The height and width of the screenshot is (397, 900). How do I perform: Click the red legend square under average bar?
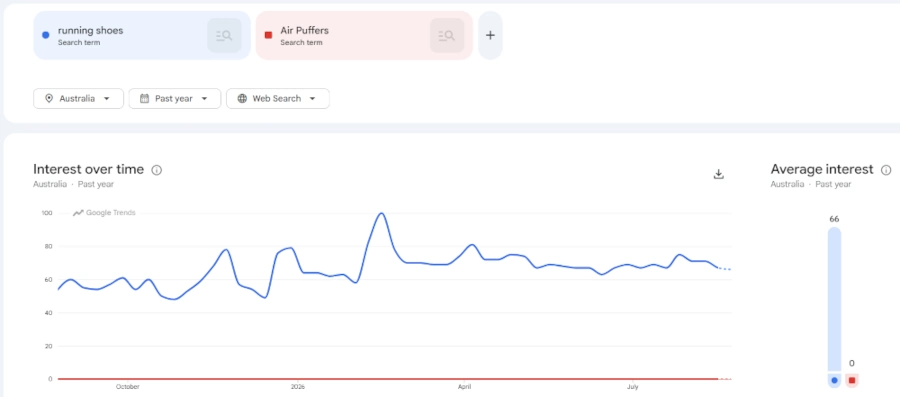point(852,380)
